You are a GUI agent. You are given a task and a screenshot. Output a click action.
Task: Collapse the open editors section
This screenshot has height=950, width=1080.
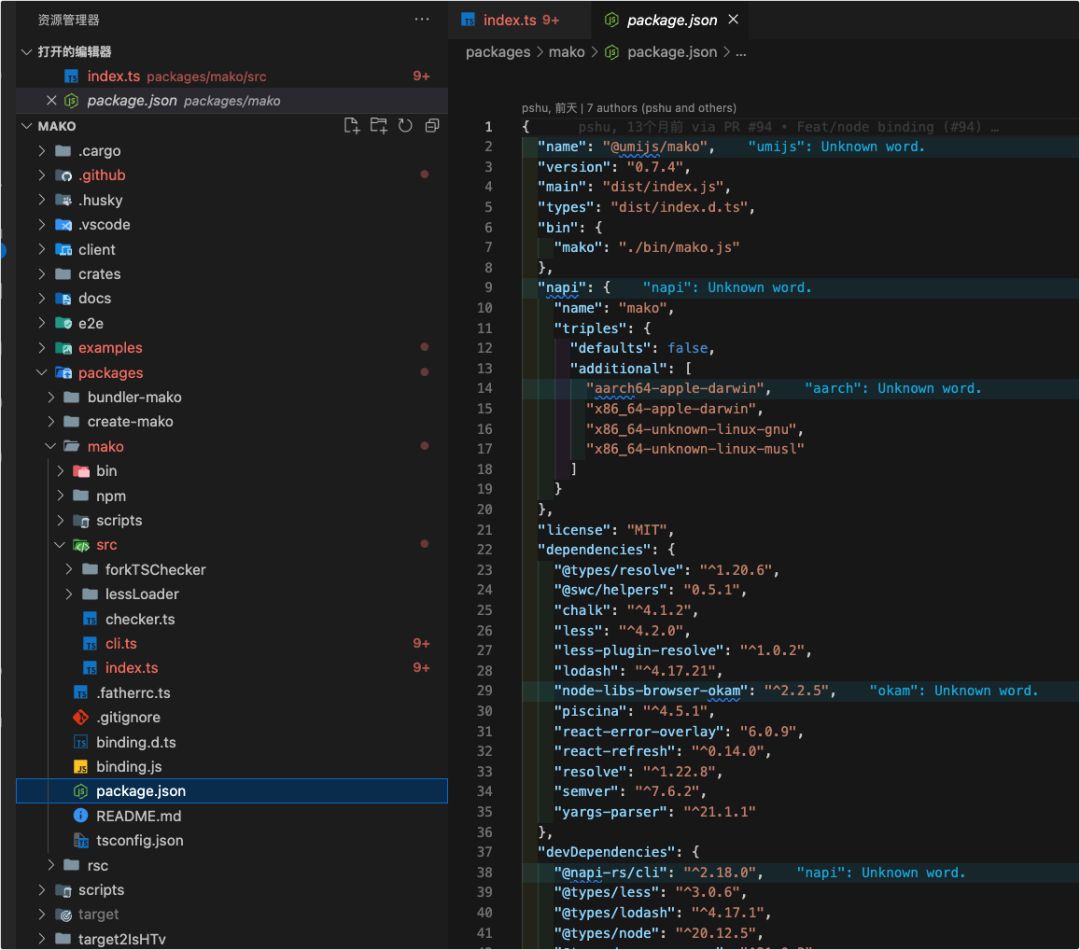click(26, 52)
